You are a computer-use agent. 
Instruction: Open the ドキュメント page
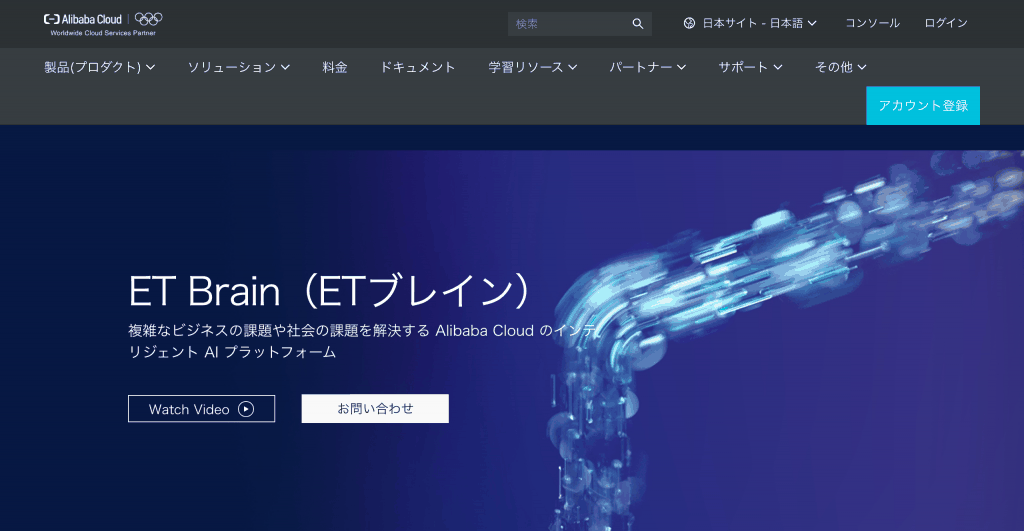417,67
